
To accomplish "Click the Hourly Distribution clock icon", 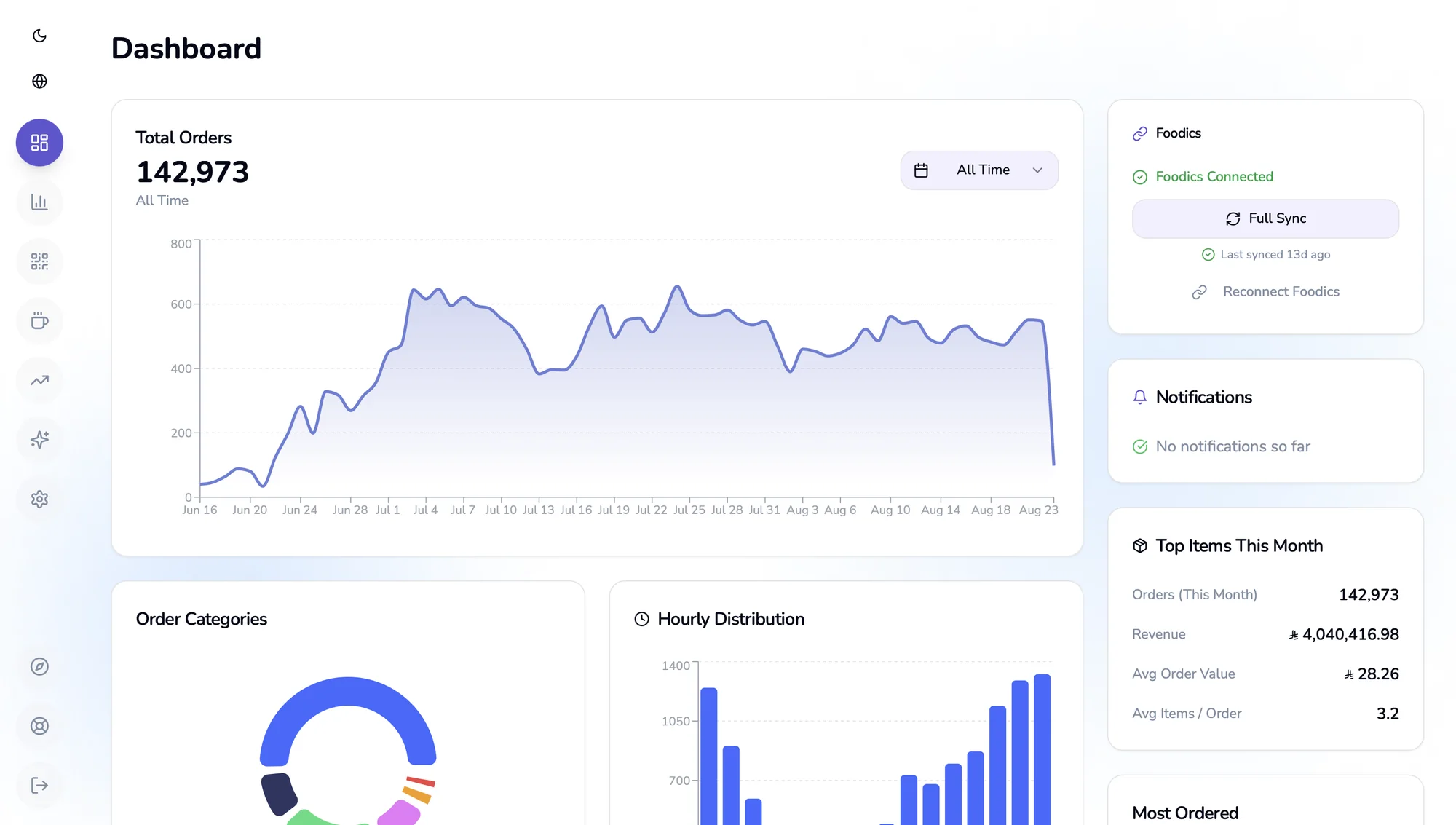I will click(641, 619).
